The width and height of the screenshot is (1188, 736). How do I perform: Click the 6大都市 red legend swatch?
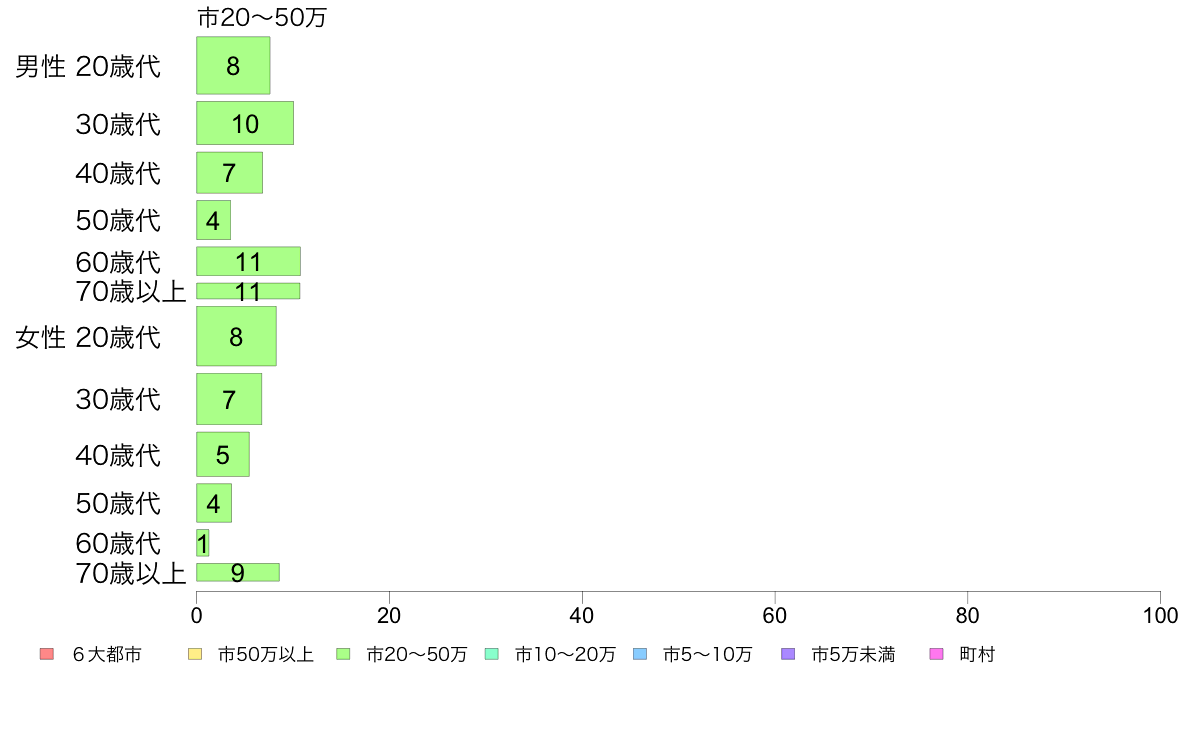47,654
